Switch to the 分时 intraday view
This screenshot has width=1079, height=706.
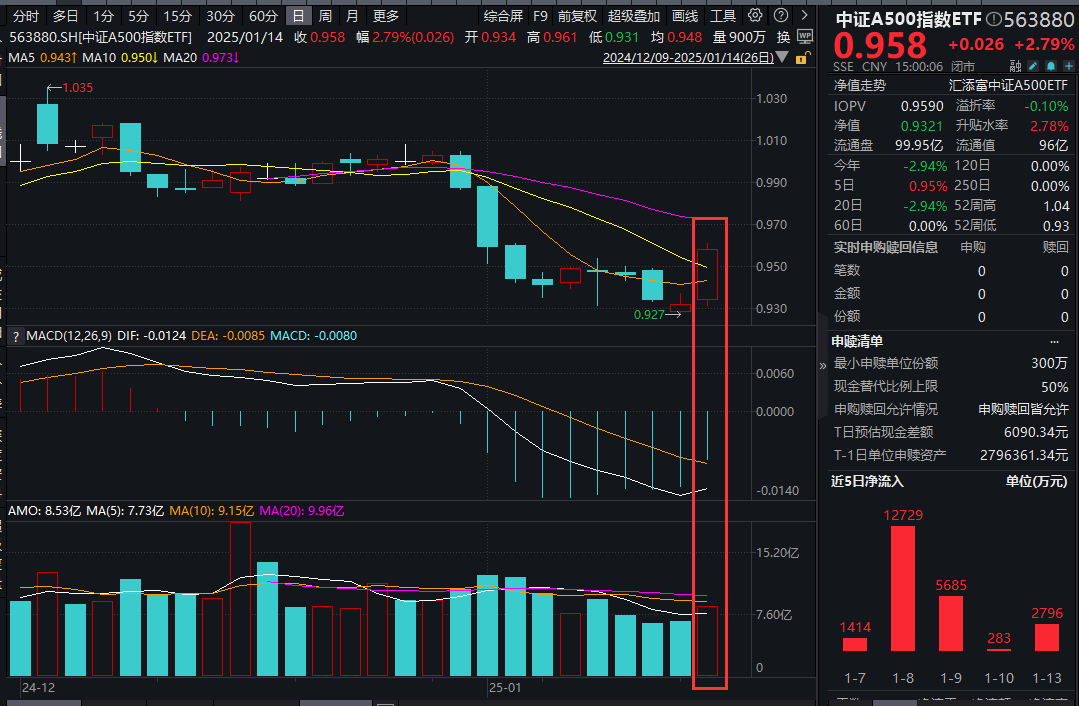tap(24, 15)
